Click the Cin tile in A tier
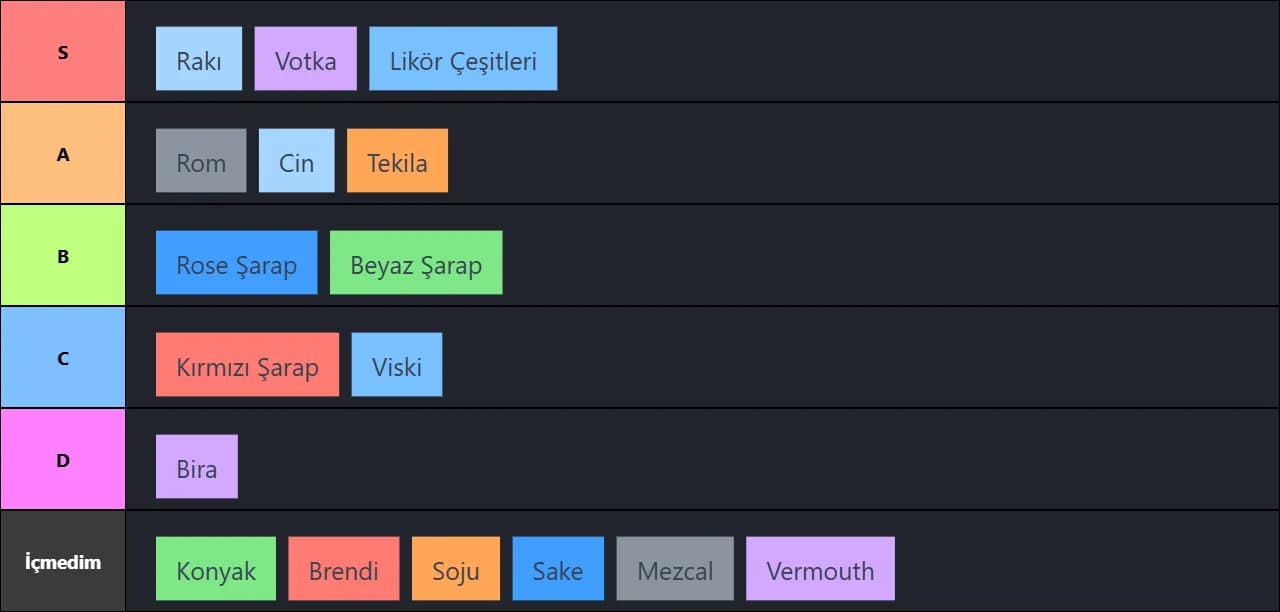Screen dimensions: 1280x612 (296, 161)
